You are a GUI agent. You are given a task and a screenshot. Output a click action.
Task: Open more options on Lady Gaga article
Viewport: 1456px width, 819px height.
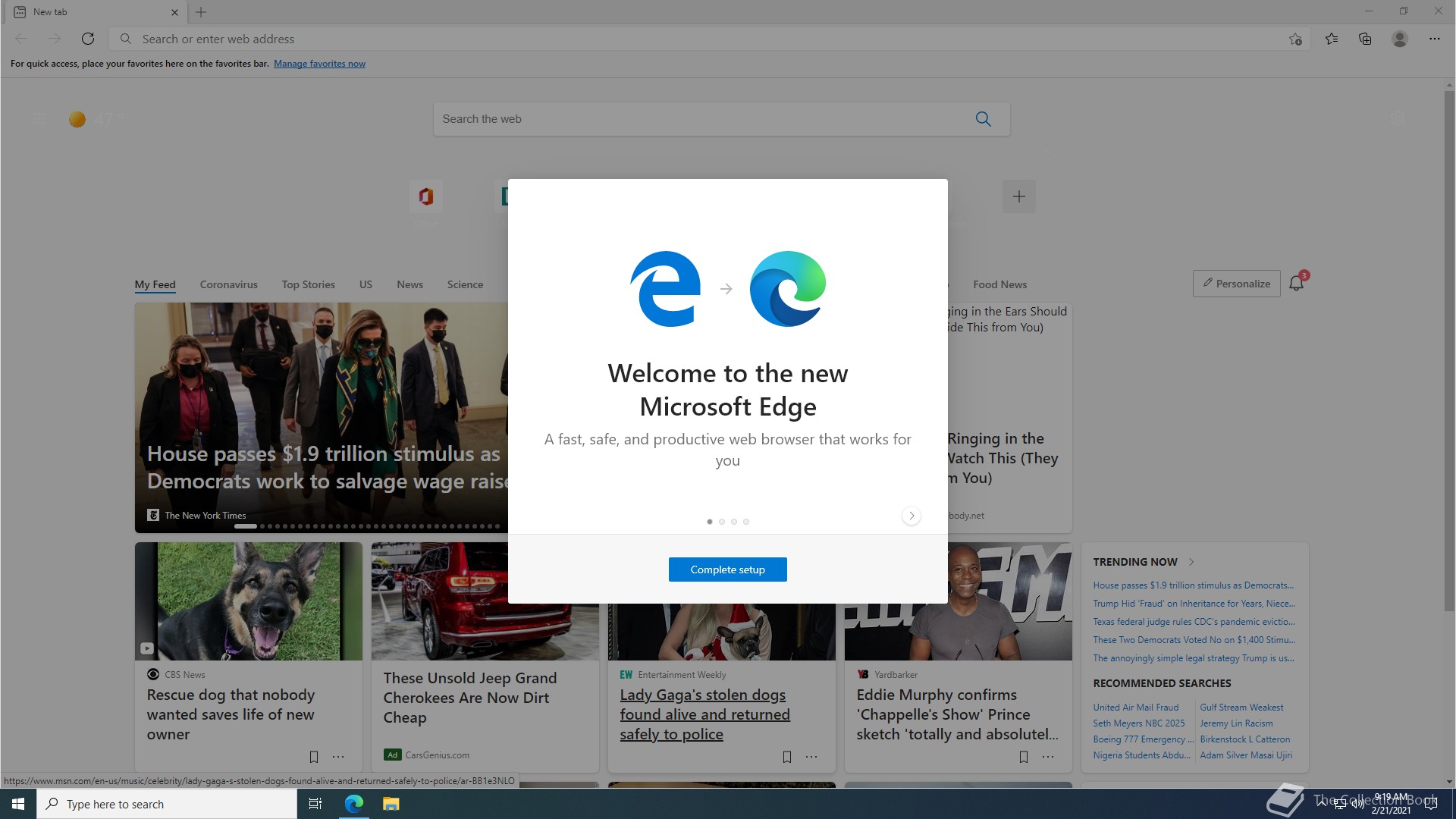click(x=811, y=757)
